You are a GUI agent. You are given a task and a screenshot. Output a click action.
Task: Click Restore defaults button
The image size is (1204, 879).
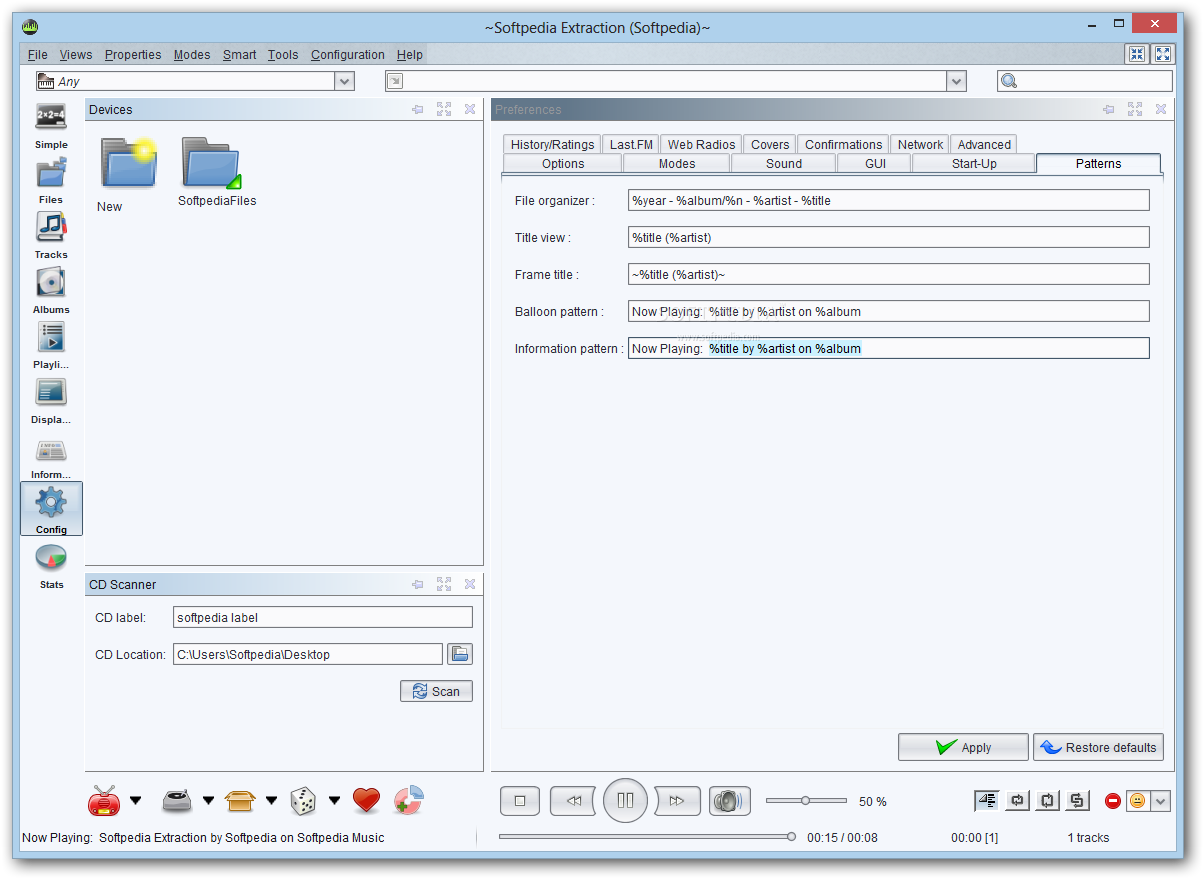[1098, 747]
